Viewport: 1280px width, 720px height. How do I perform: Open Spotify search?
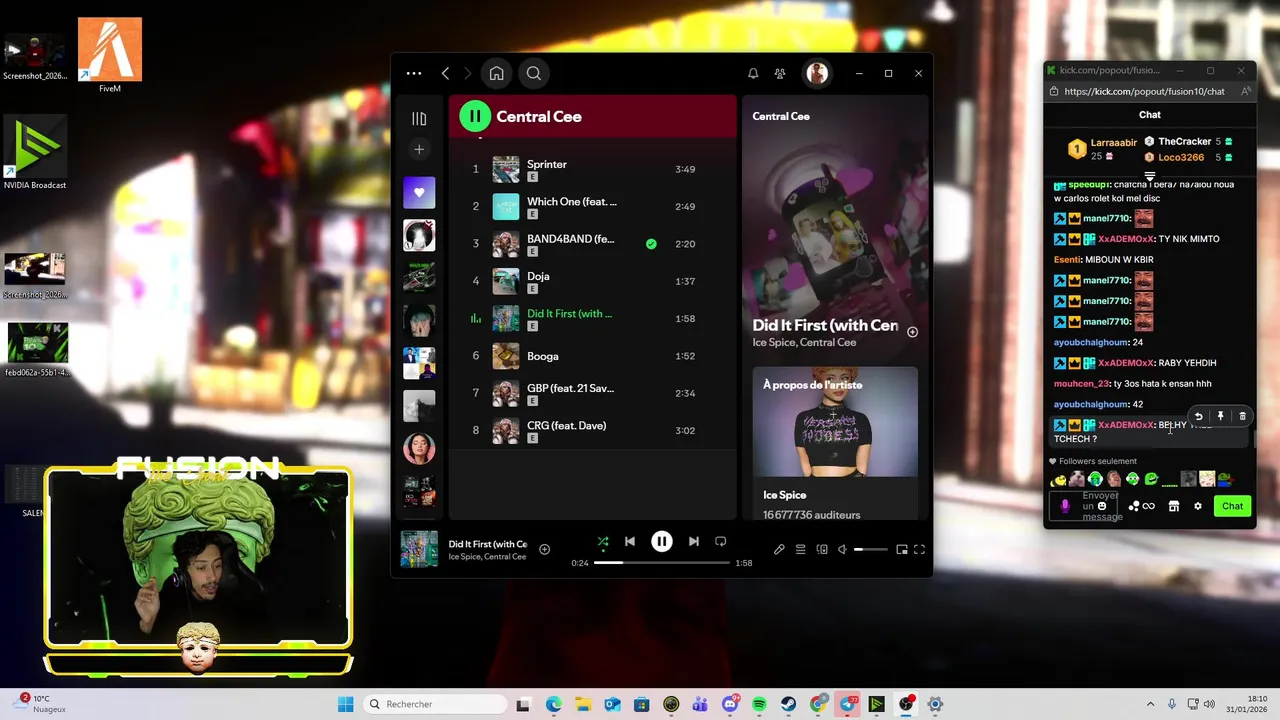click(534, 73)
